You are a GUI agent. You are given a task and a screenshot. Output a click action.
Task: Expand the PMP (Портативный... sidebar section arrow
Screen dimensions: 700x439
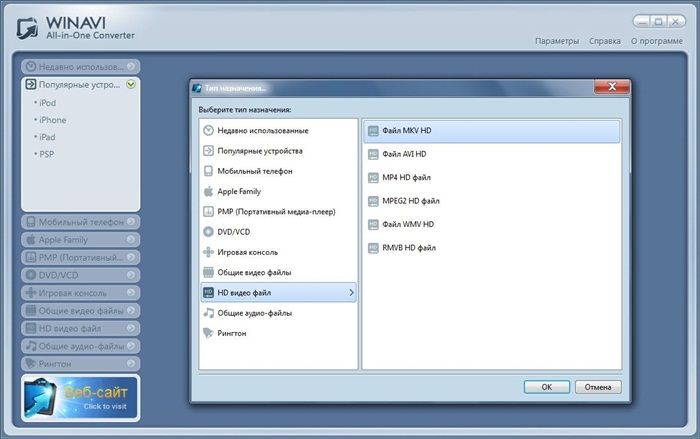pyautogui.click(x=131, y=257)
